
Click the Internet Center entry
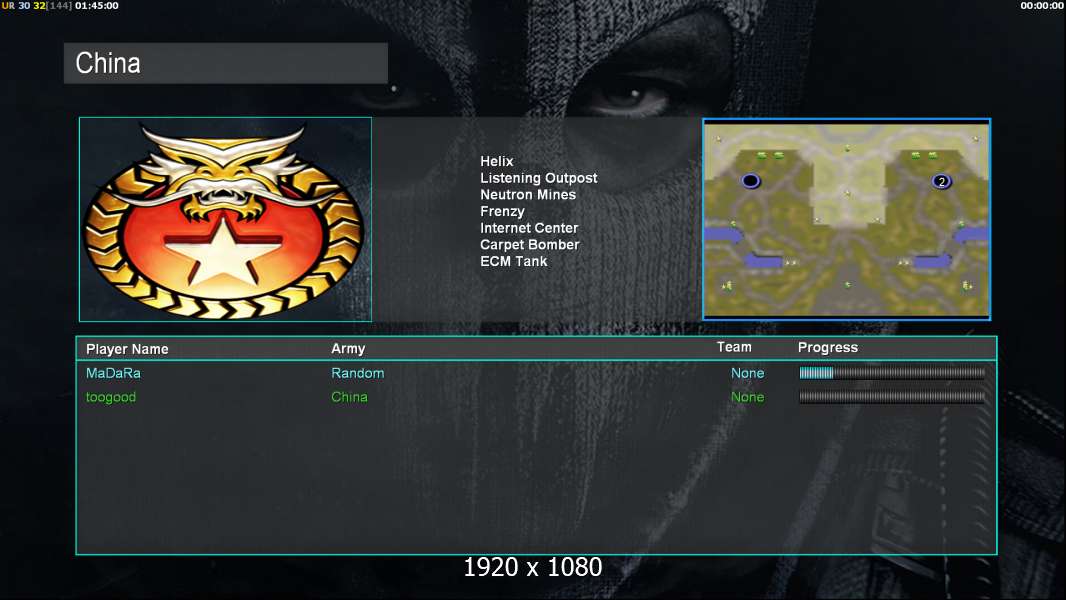529,228
